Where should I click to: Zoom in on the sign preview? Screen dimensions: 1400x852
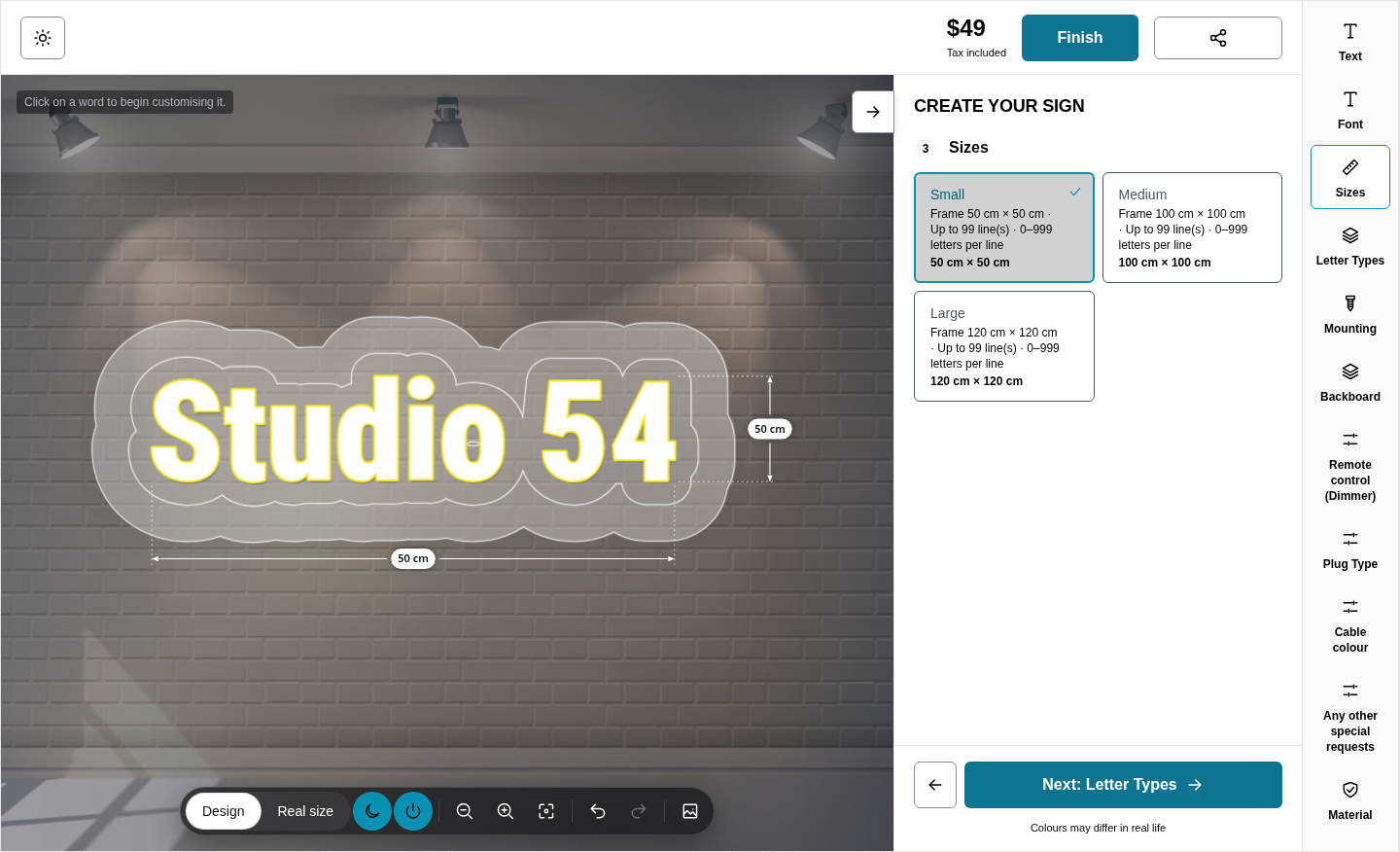coord(506,811)
